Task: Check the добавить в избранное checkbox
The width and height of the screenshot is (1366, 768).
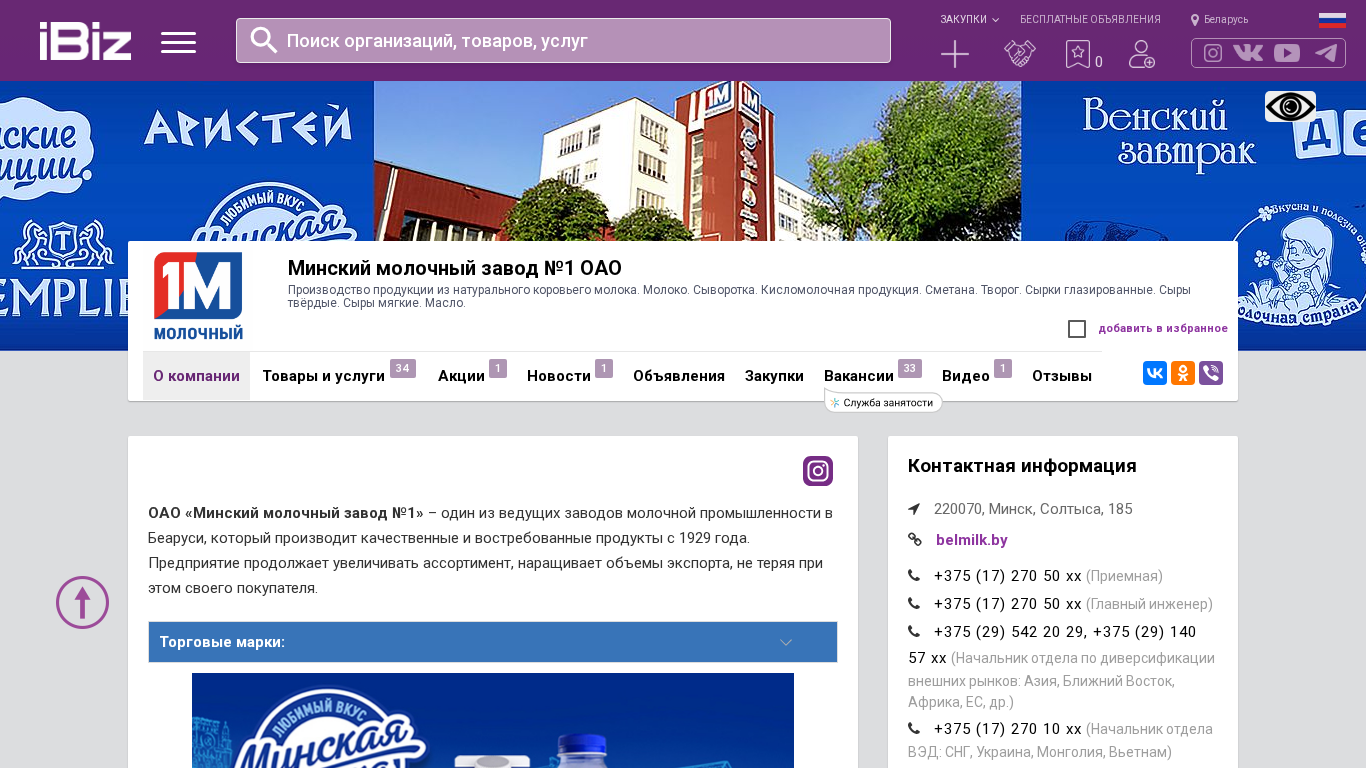Action: coord(1077,329)
